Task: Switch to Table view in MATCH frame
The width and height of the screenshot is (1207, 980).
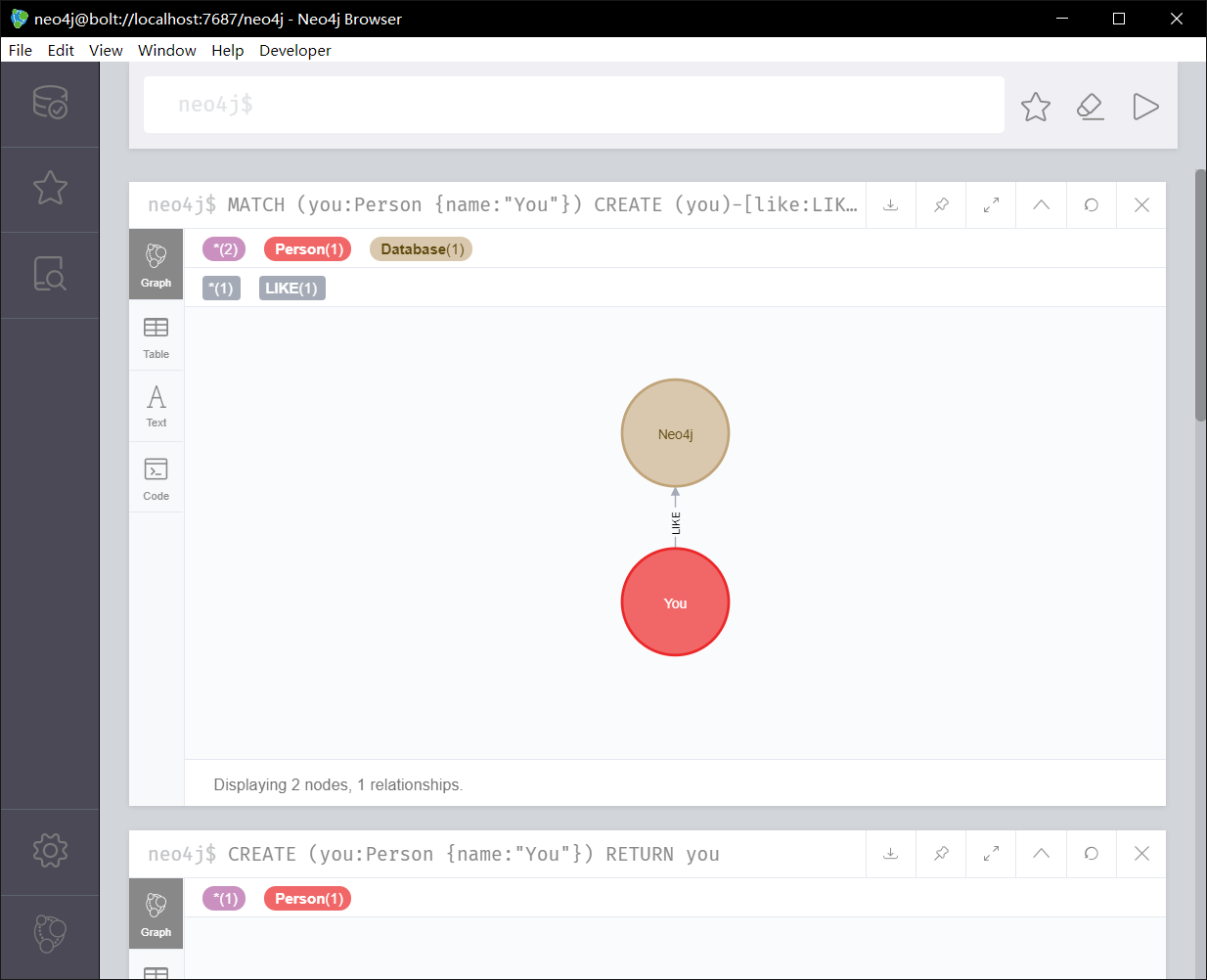Action: pyautogui.click(x=156, y=335)
